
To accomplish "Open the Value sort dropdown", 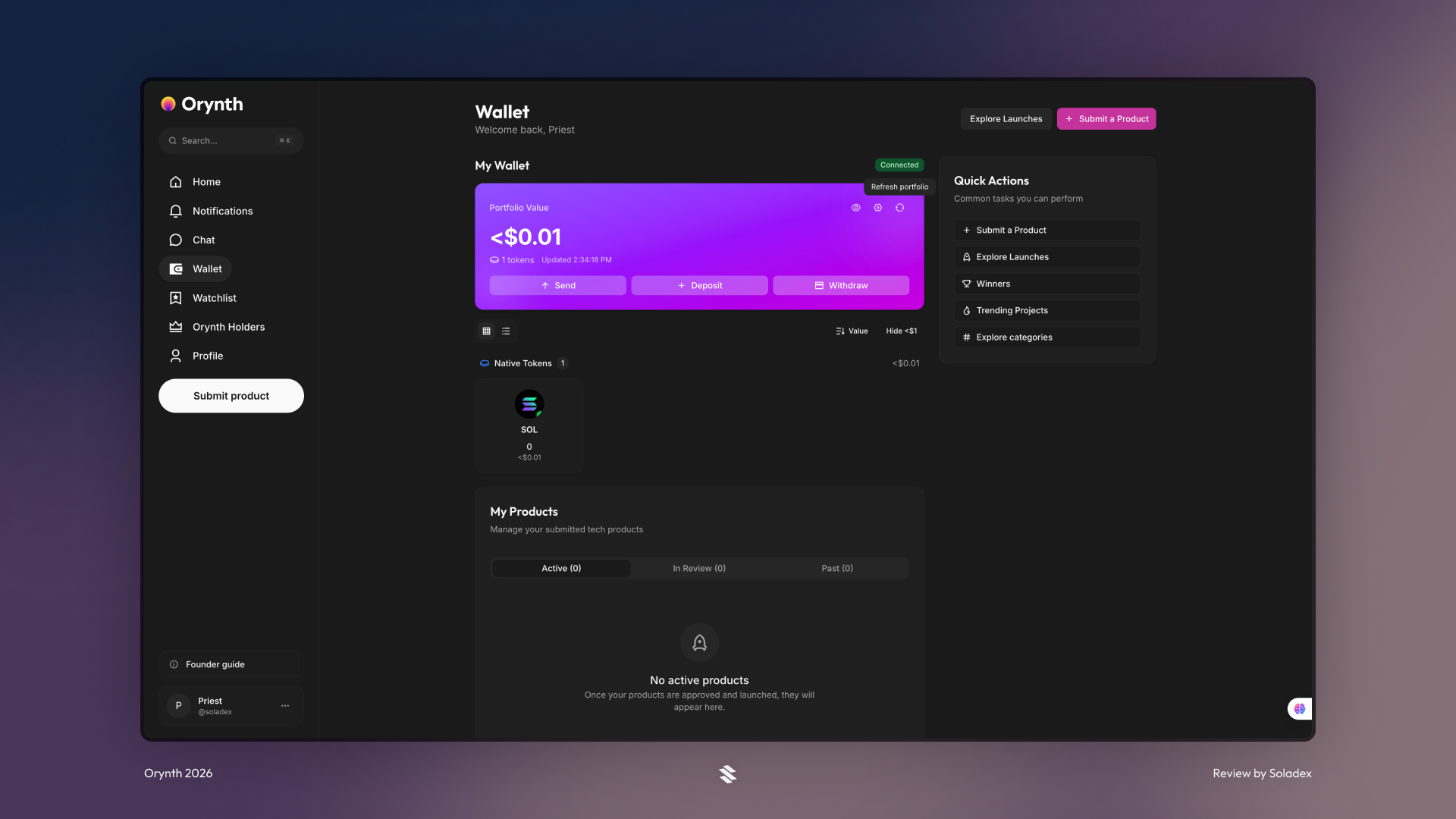I will (852, 331).
